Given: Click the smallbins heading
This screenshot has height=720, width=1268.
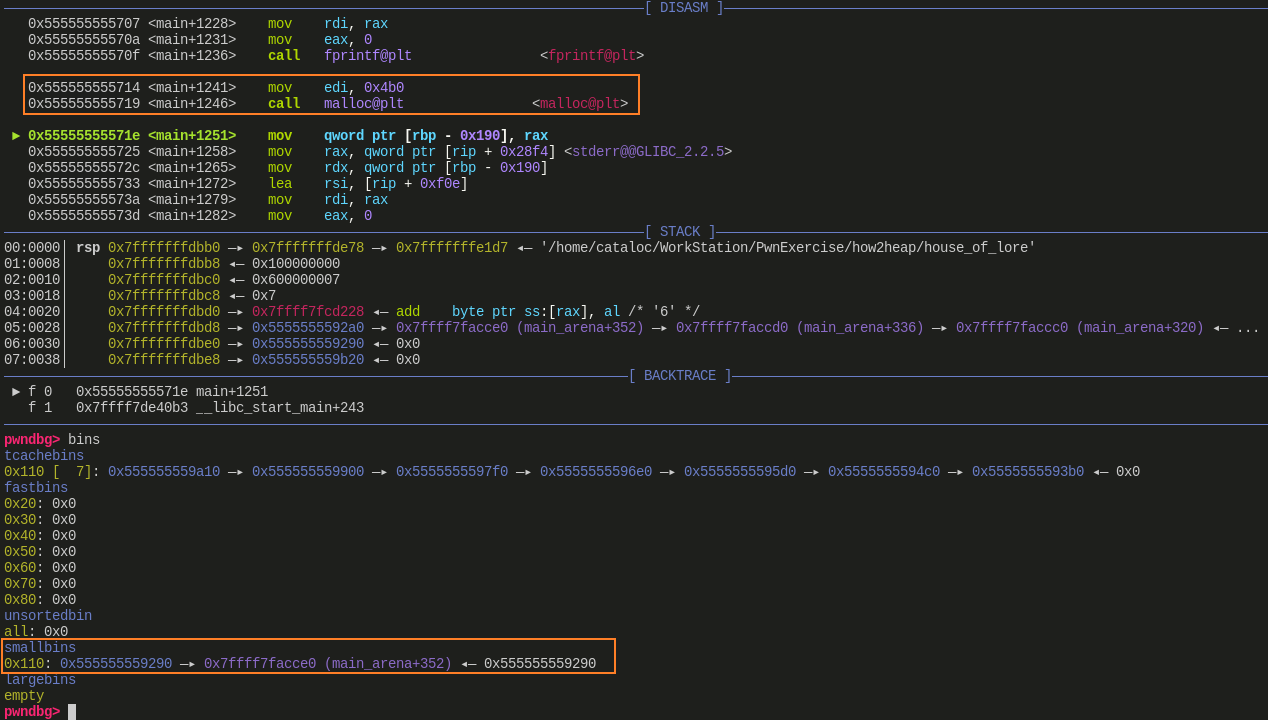Looking at the screenshot, I should pyautogui.click(x=40, y=648).
